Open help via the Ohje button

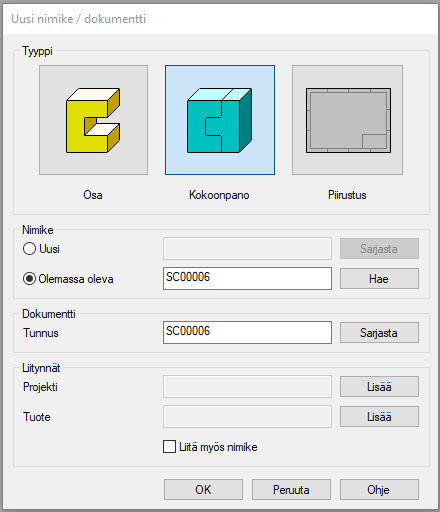pos(379,490)
